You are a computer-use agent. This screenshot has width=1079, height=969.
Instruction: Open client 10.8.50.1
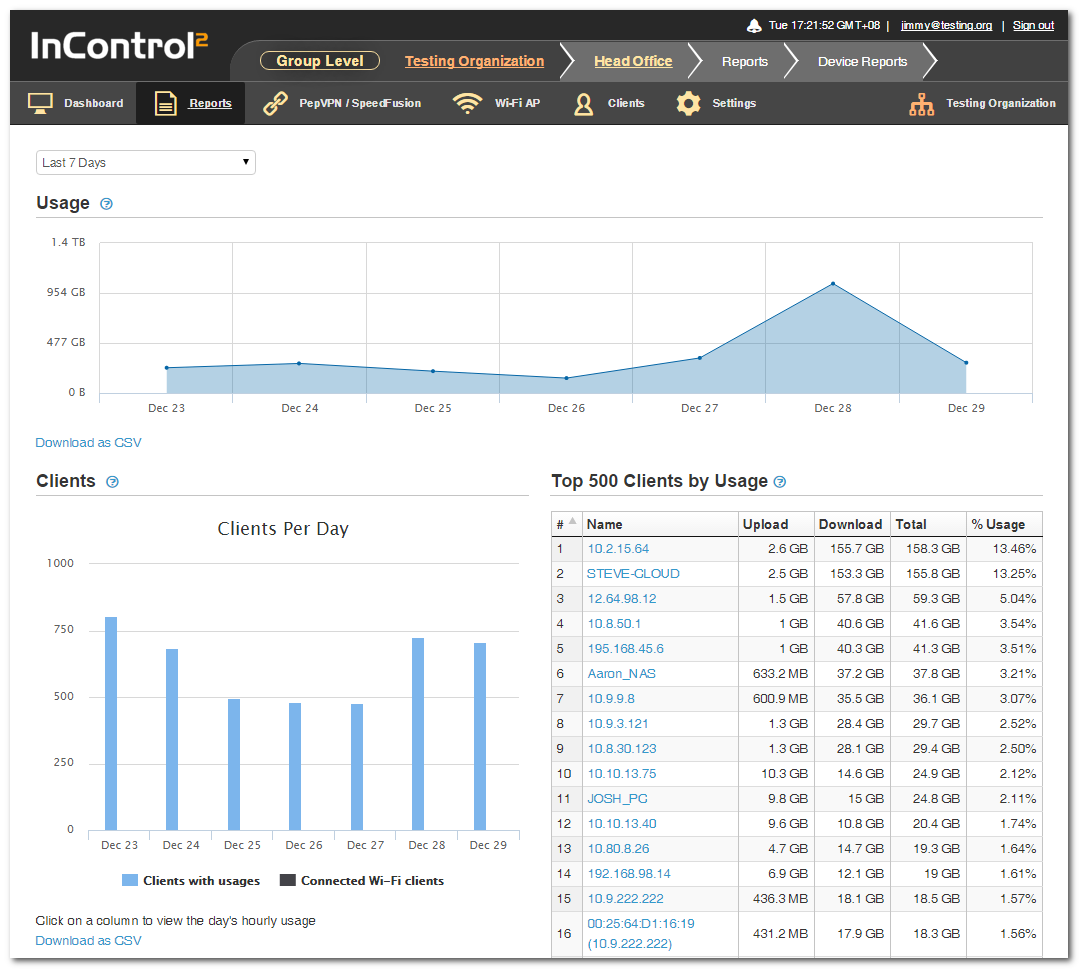tap(614, 624)
